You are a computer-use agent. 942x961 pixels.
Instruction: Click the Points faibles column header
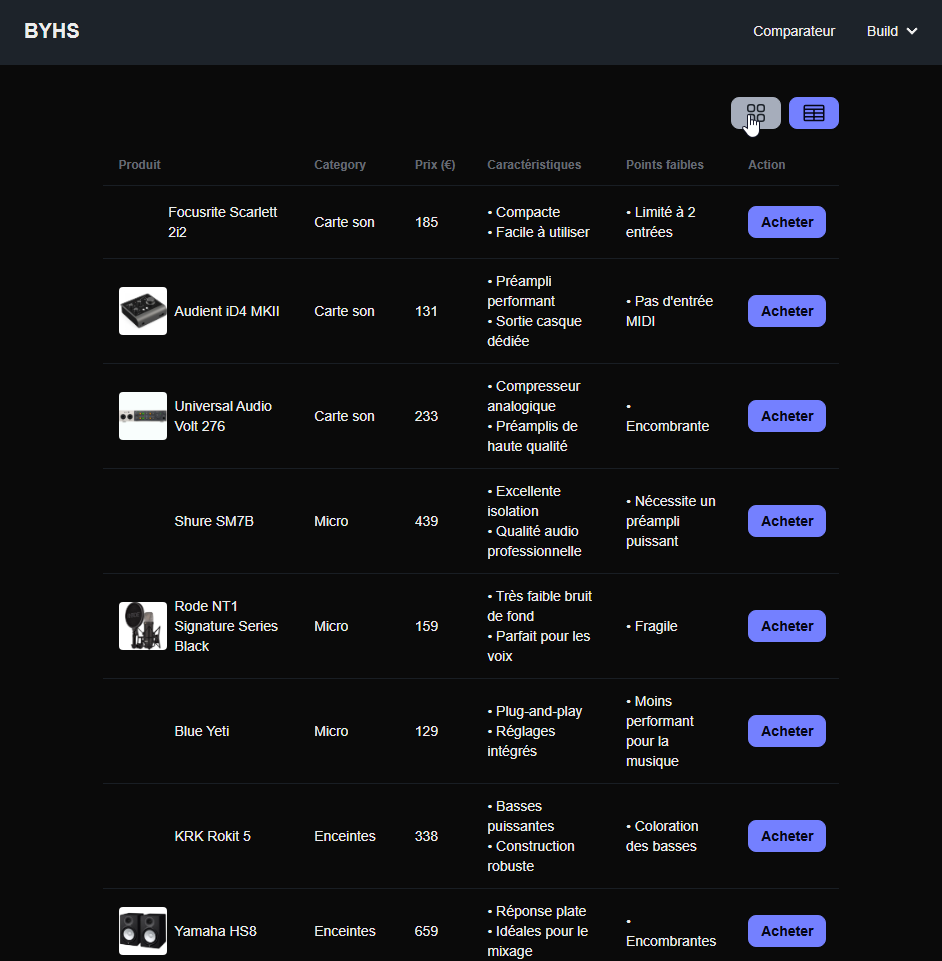click(x=664, y=165)
